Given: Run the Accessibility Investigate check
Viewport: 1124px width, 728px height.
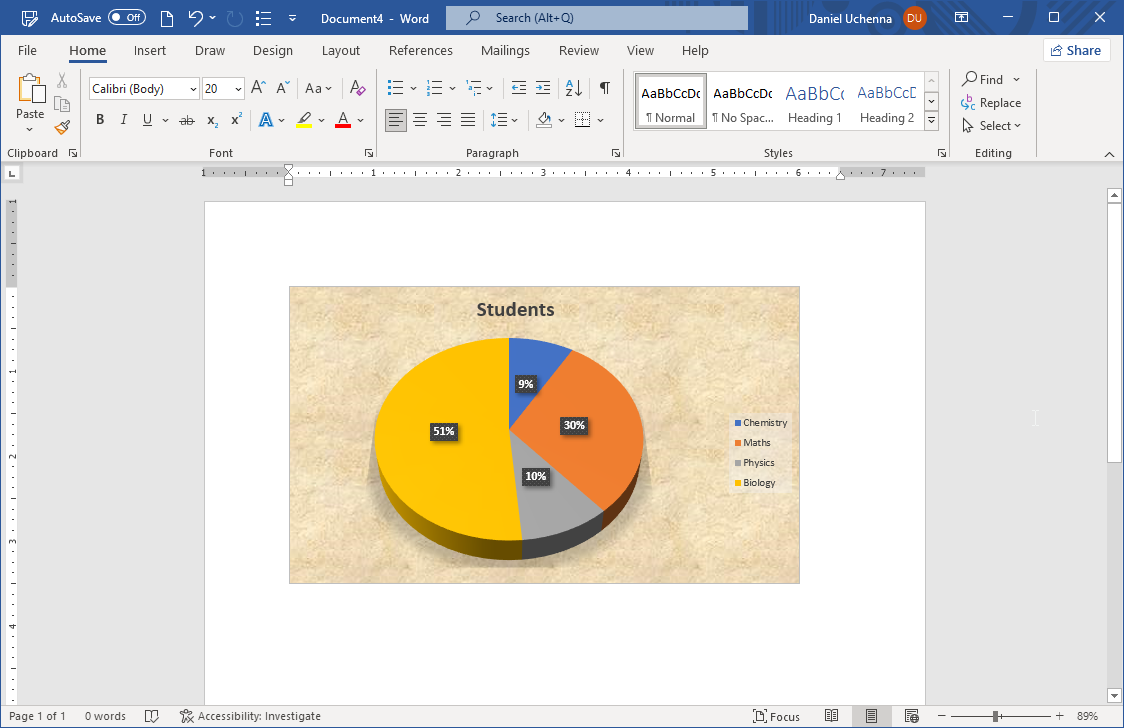Looking at the screenshot, I should (250, 715).
